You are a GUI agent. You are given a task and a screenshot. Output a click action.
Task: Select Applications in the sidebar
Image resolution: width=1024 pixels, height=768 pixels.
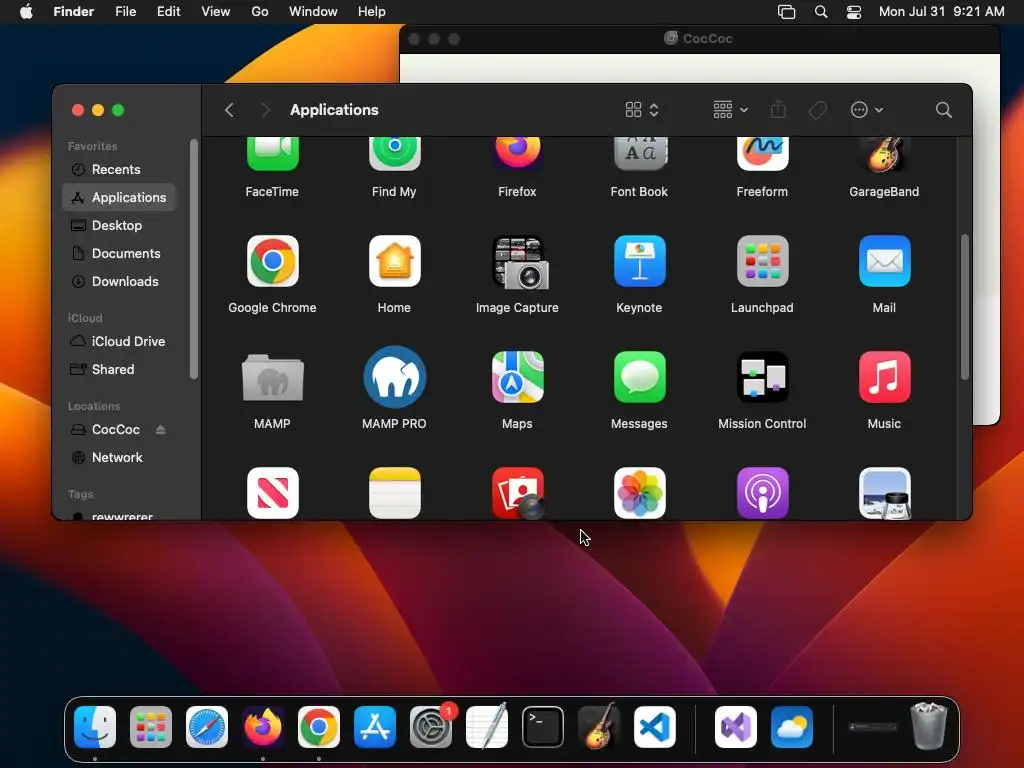(x=119, y=197)
